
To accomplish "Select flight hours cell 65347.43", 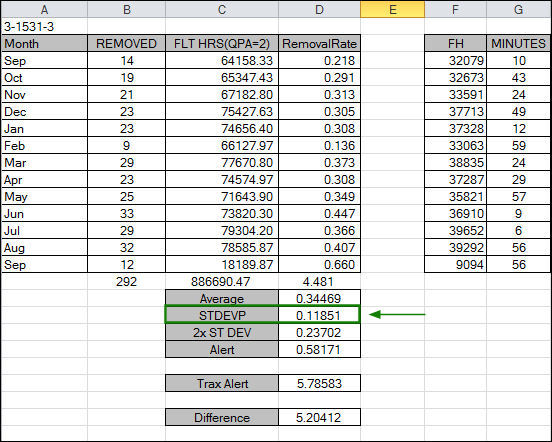I will [x=222, y=77].
